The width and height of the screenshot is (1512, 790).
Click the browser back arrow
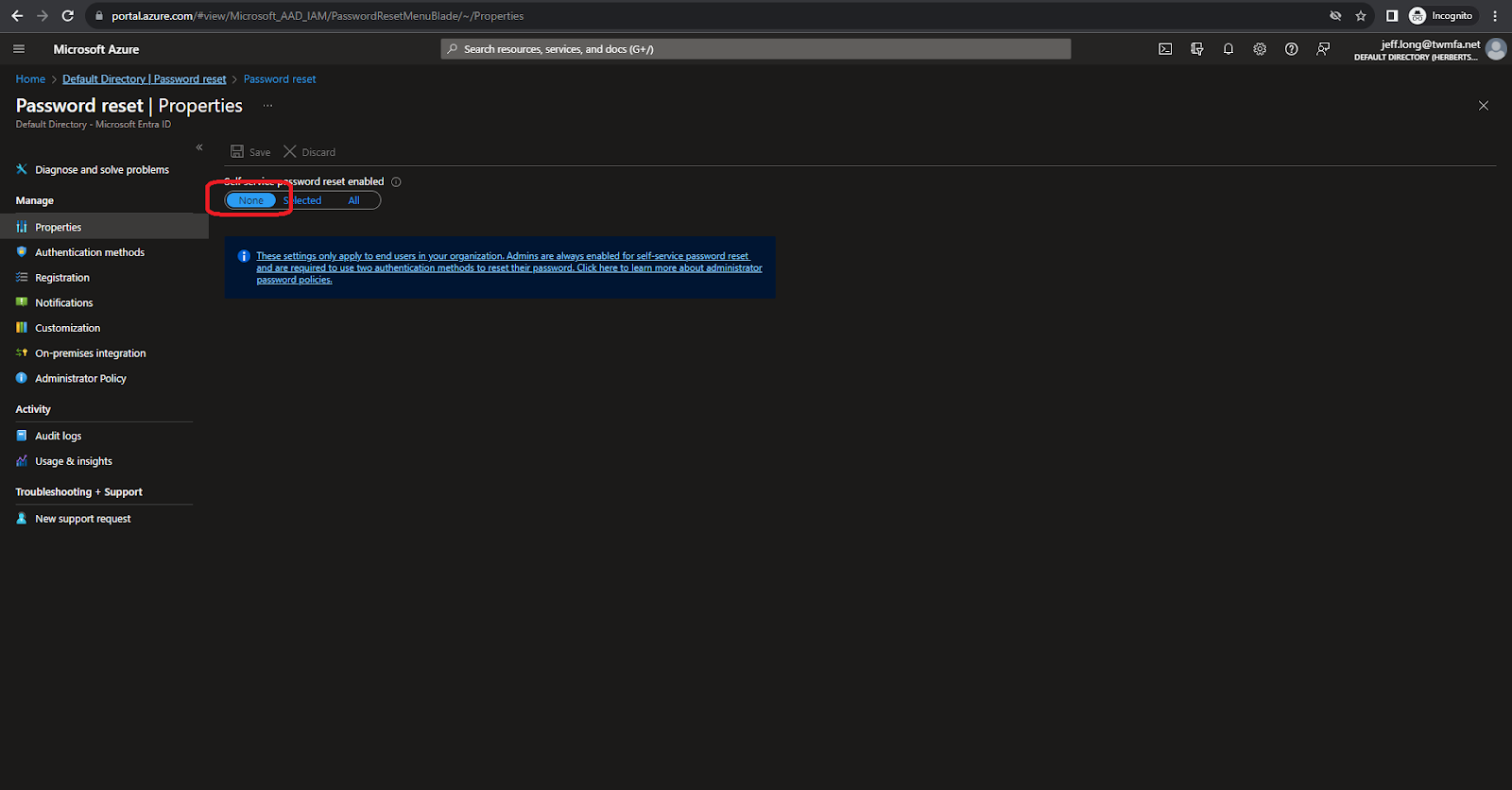[x=17, y=16]
